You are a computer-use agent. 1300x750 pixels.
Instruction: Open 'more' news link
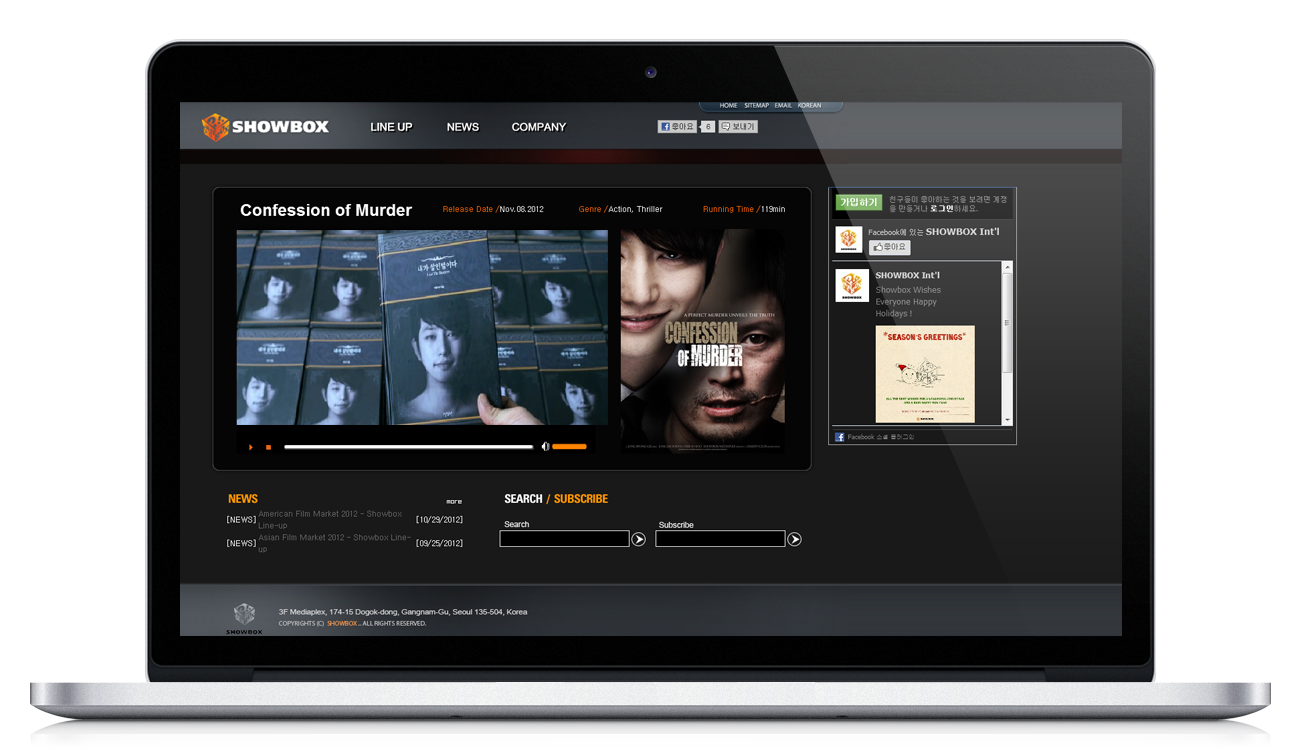(454, 501)
